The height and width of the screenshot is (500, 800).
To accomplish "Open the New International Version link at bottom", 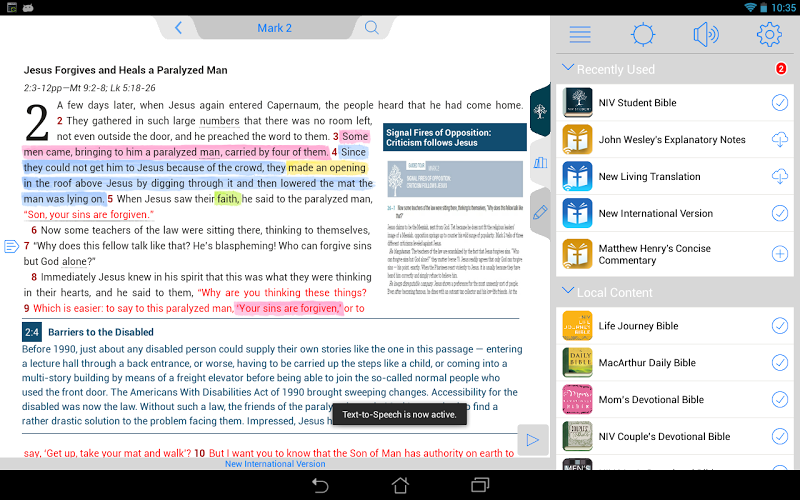I will point(275,464).
